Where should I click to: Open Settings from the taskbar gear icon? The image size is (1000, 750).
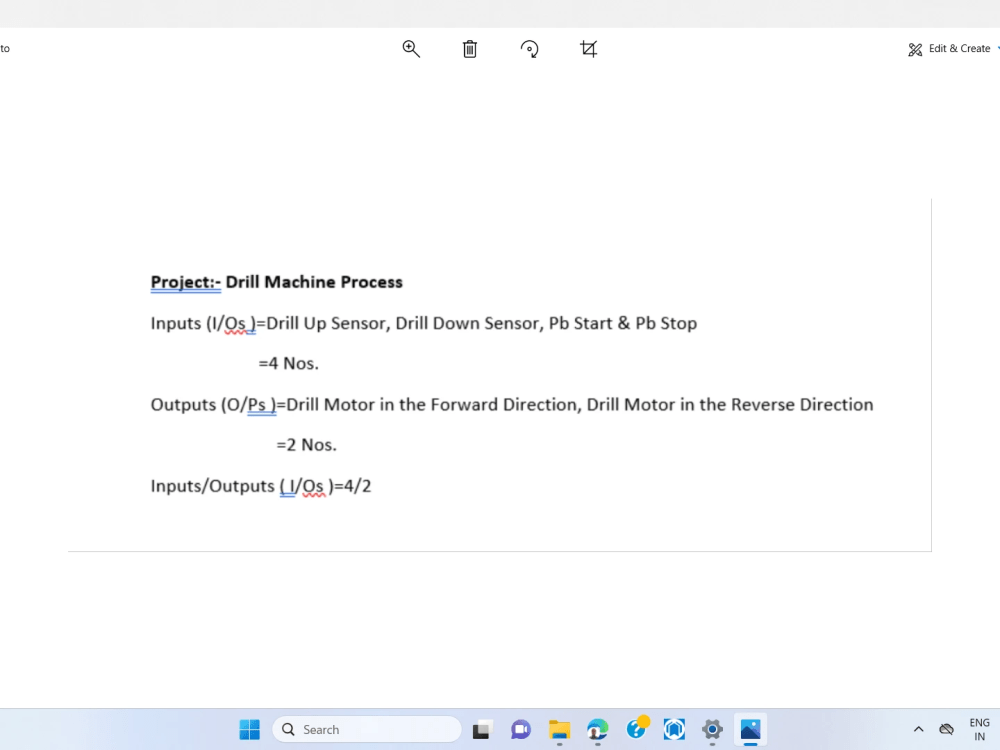712,729
